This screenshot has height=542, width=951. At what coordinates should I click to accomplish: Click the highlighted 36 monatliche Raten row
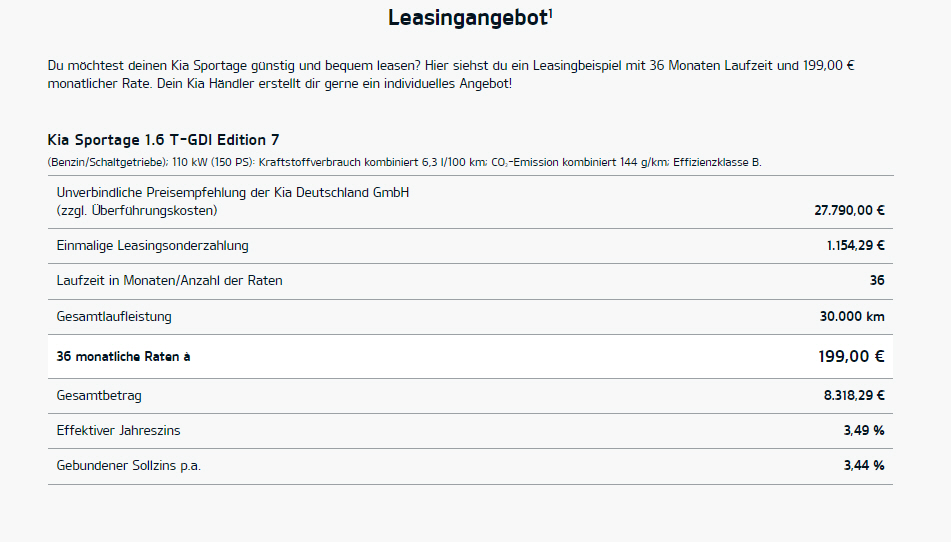pos(470,356)
